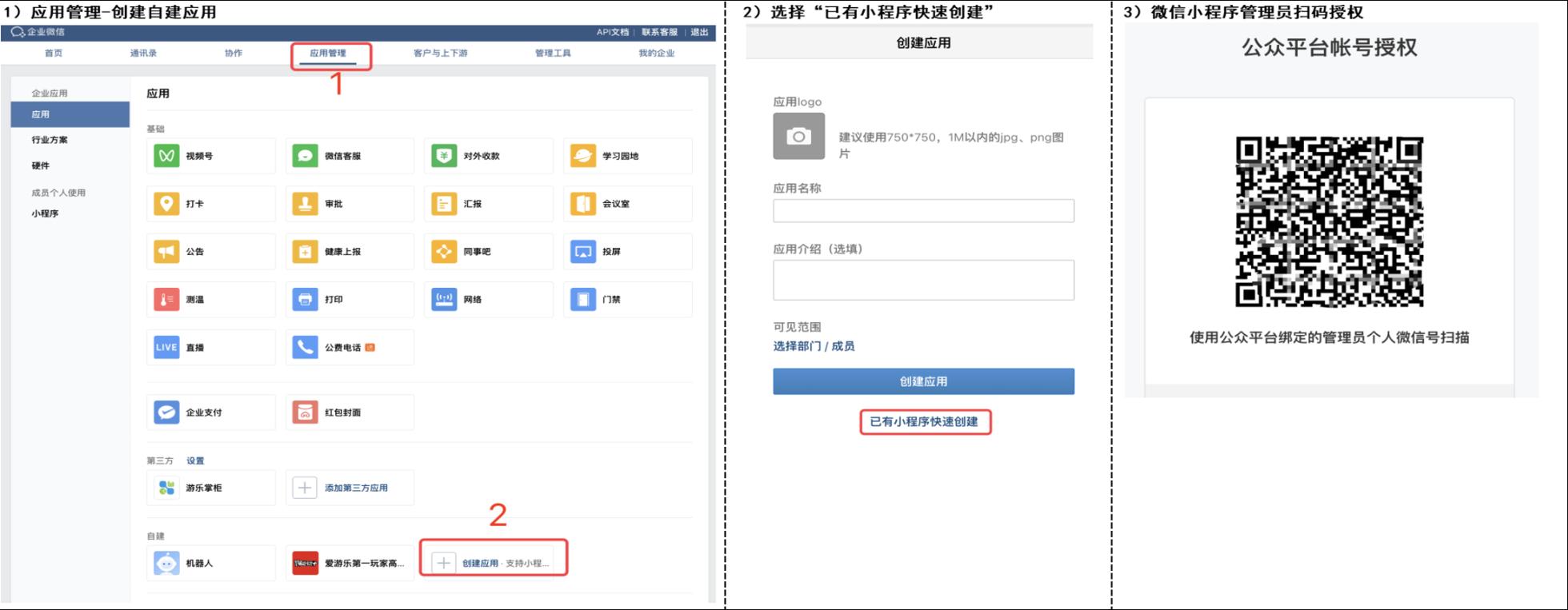Open the 游乐掌柜 third-party app icon
This screenshot has height=610, width=1568.
pyautogui.click(x=166, y=487)
